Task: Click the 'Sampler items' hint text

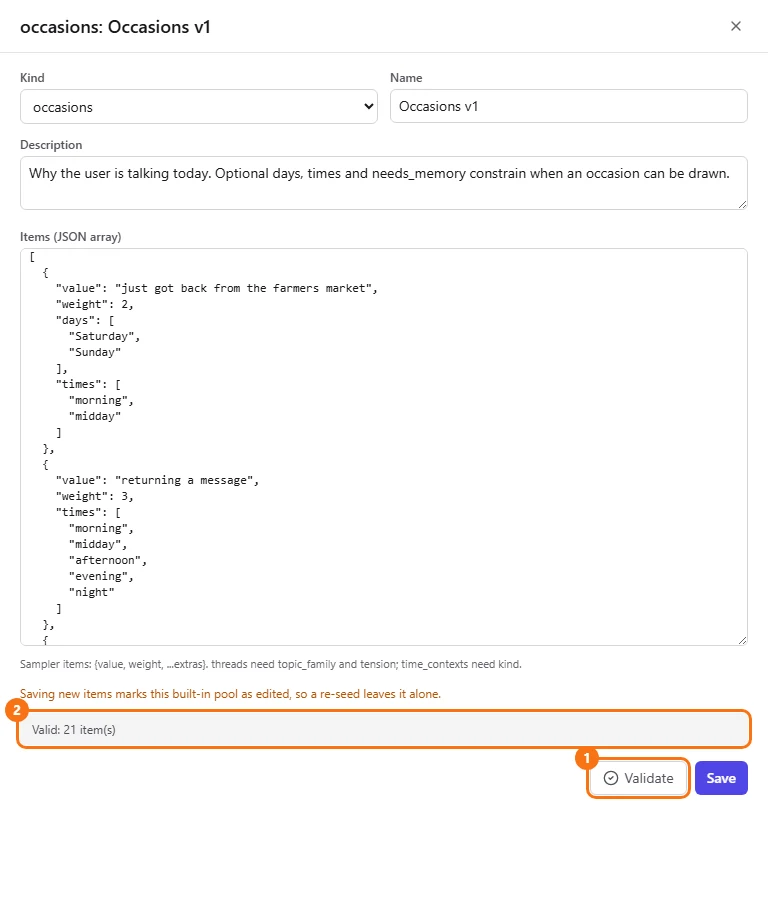Action: pos(271,664)
